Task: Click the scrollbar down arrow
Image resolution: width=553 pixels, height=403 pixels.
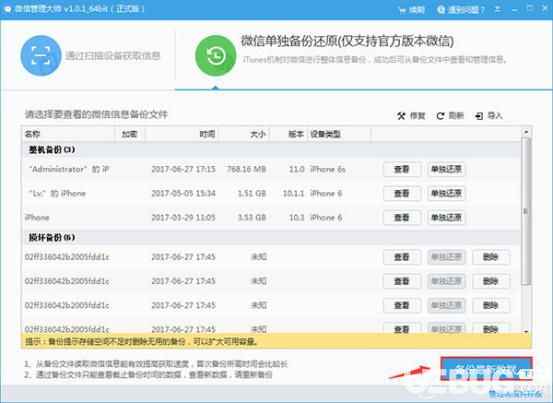Action: pos(526,331)
